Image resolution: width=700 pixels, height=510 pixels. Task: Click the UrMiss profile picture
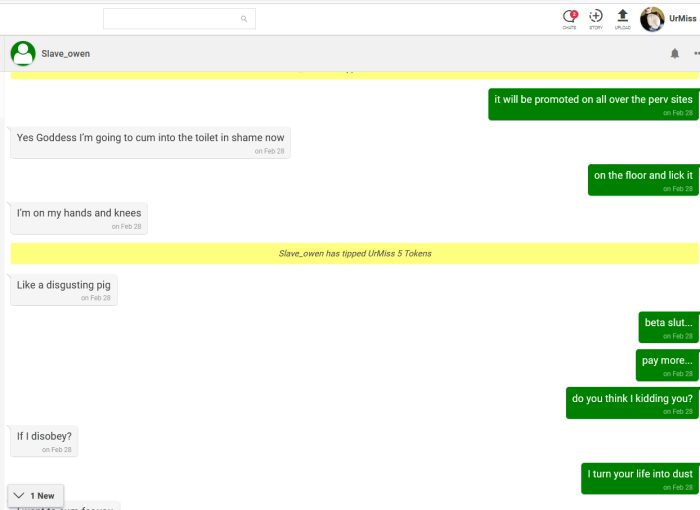[652, 19]
